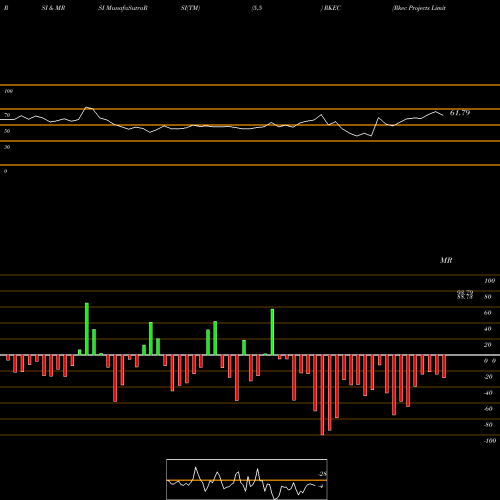
Task: Click the Bkec Projects Limit title text
Action: 419,8
